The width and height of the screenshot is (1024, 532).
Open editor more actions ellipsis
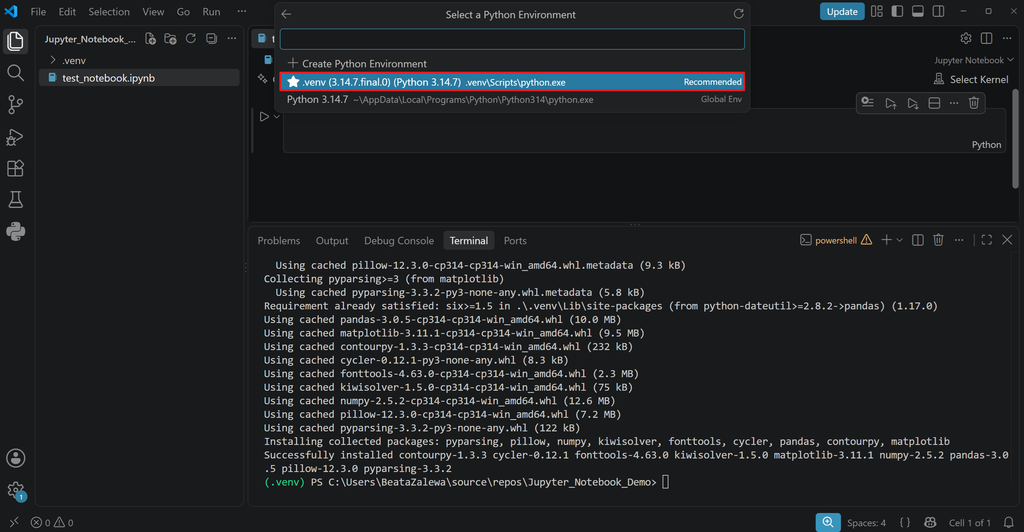(1007, 39)
